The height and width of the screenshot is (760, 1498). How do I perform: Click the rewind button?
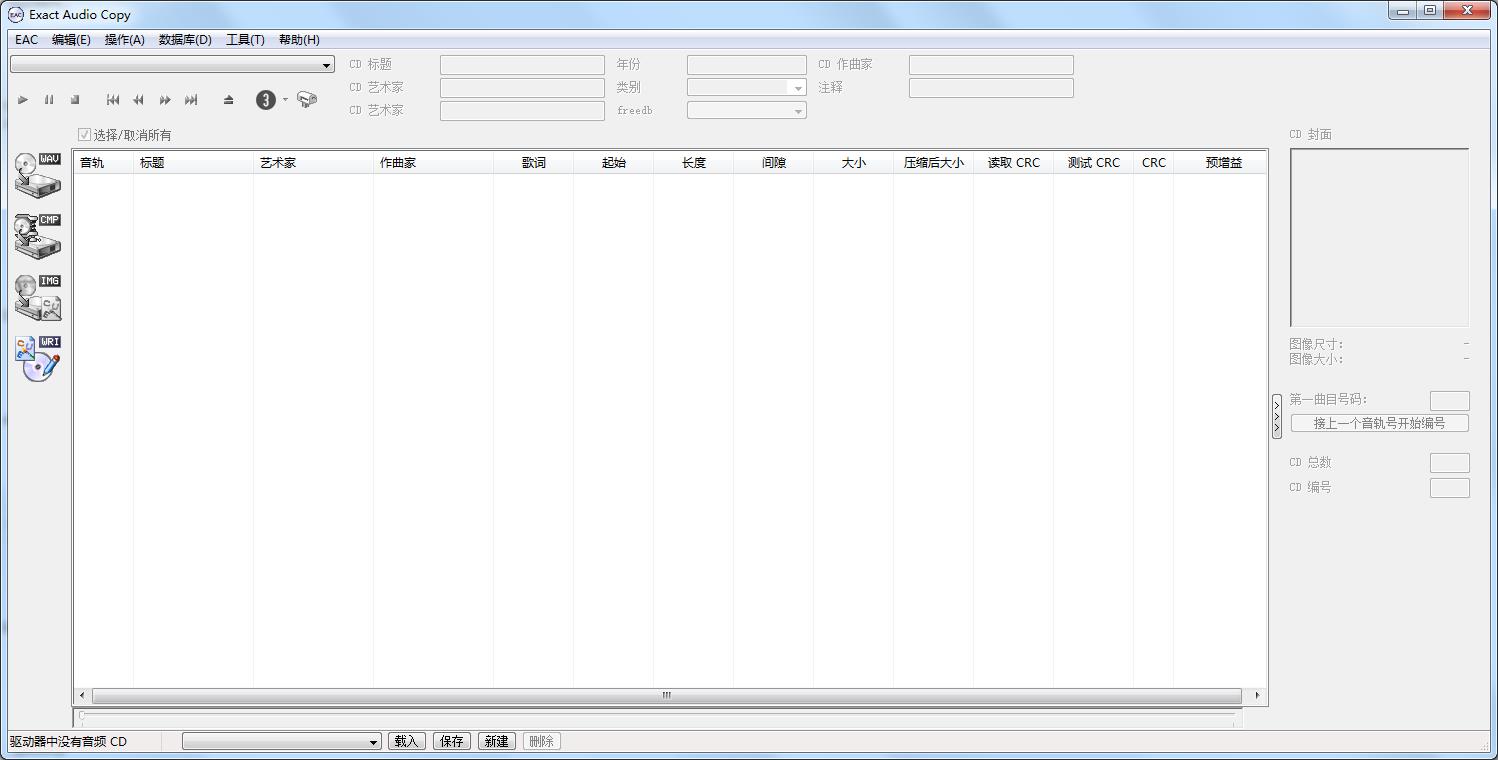139,100
